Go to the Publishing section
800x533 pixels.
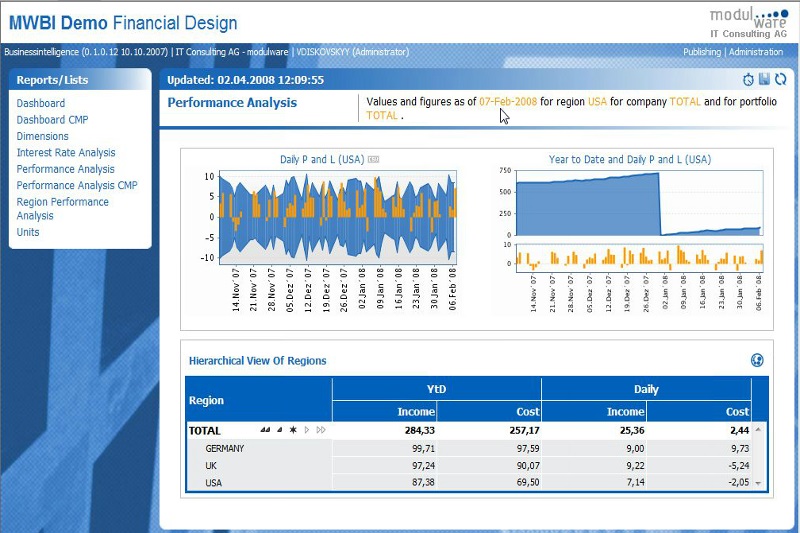click(x=702, y=52)
